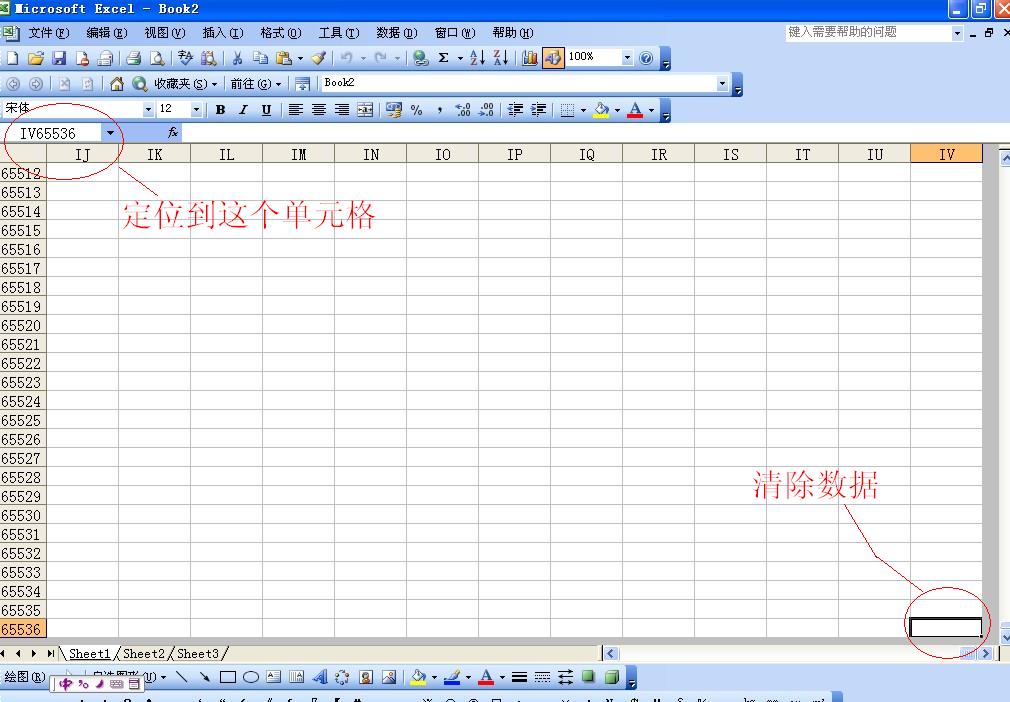Draw an oval shape
The image size is (1010, 702).
coord(251,677)
